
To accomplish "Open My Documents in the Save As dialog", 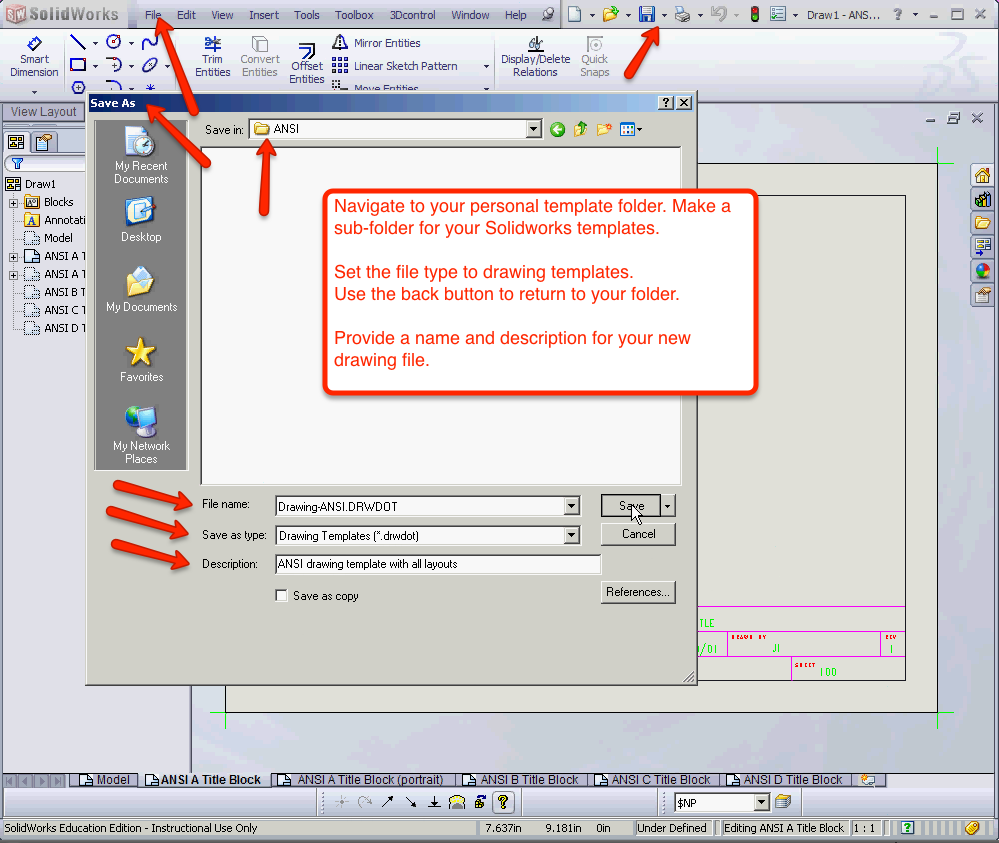I will (x=140, y=290).
